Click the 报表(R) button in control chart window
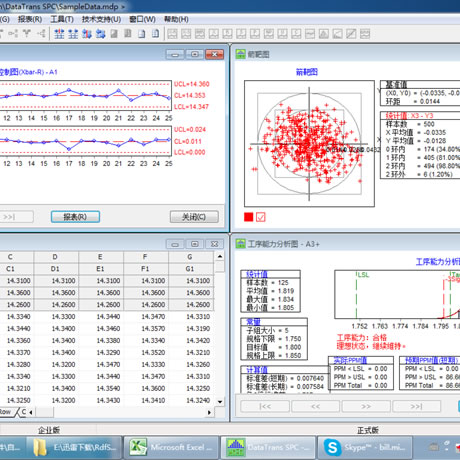Image resolution: width=460 pixels, height=460 pixels. [75, 217]
